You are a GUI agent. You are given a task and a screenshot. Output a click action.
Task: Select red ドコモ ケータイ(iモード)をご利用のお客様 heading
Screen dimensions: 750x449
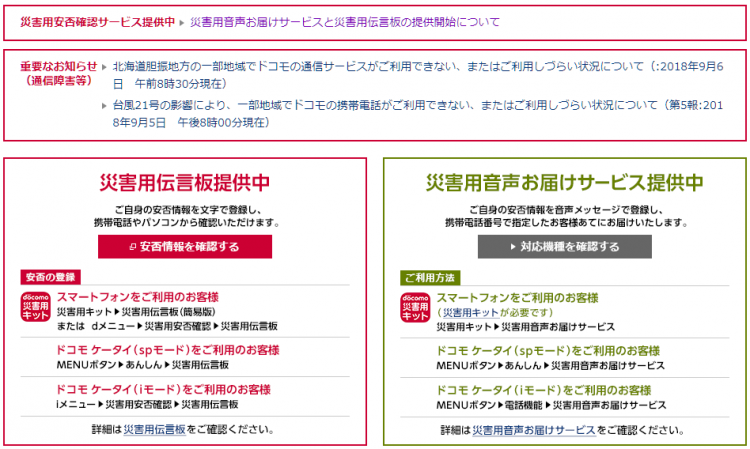[164, 390]
